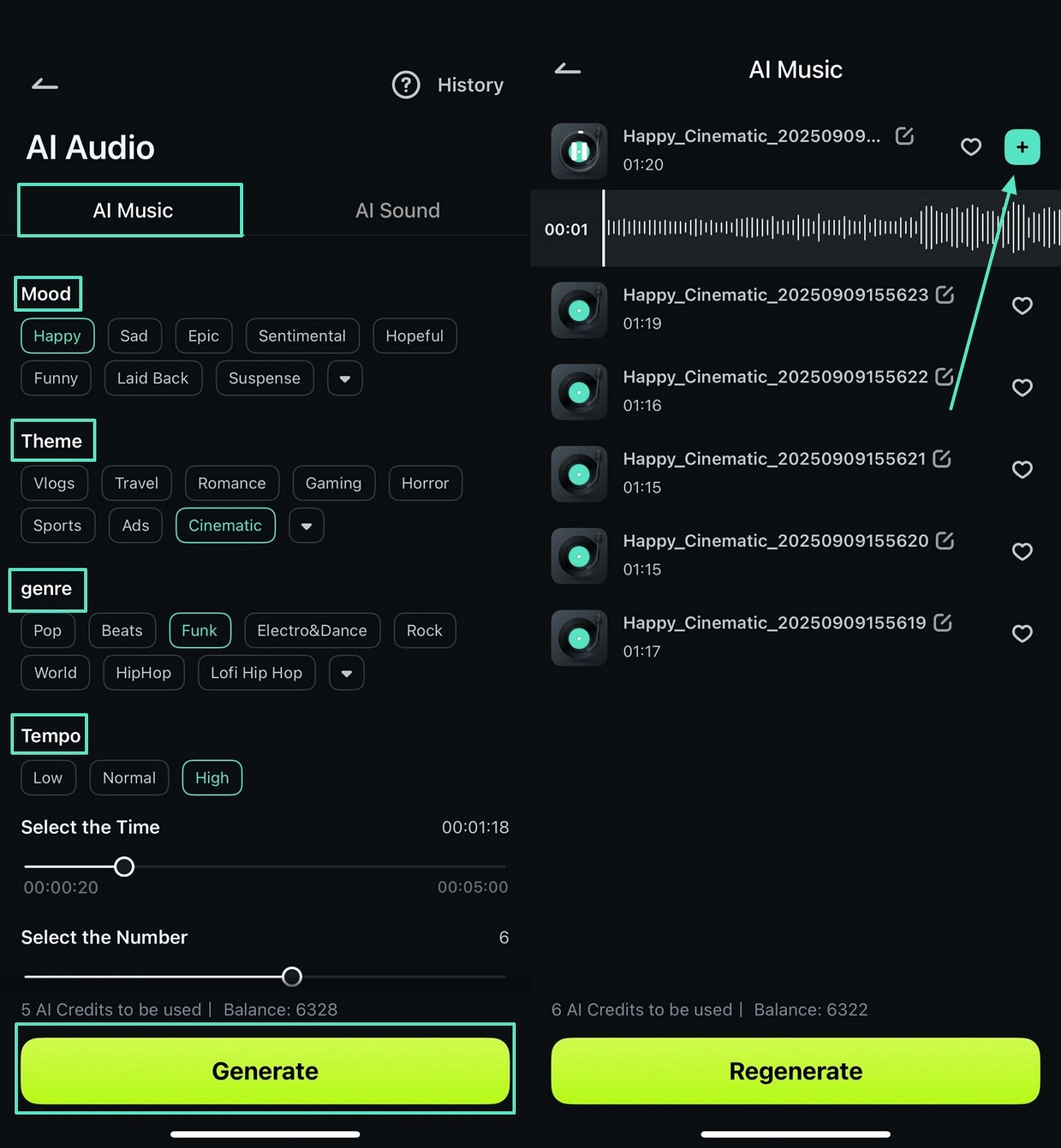Expand more Mood options
Image resolution: width=1061 pixels, height=1148 pixels.
(344, 378)
